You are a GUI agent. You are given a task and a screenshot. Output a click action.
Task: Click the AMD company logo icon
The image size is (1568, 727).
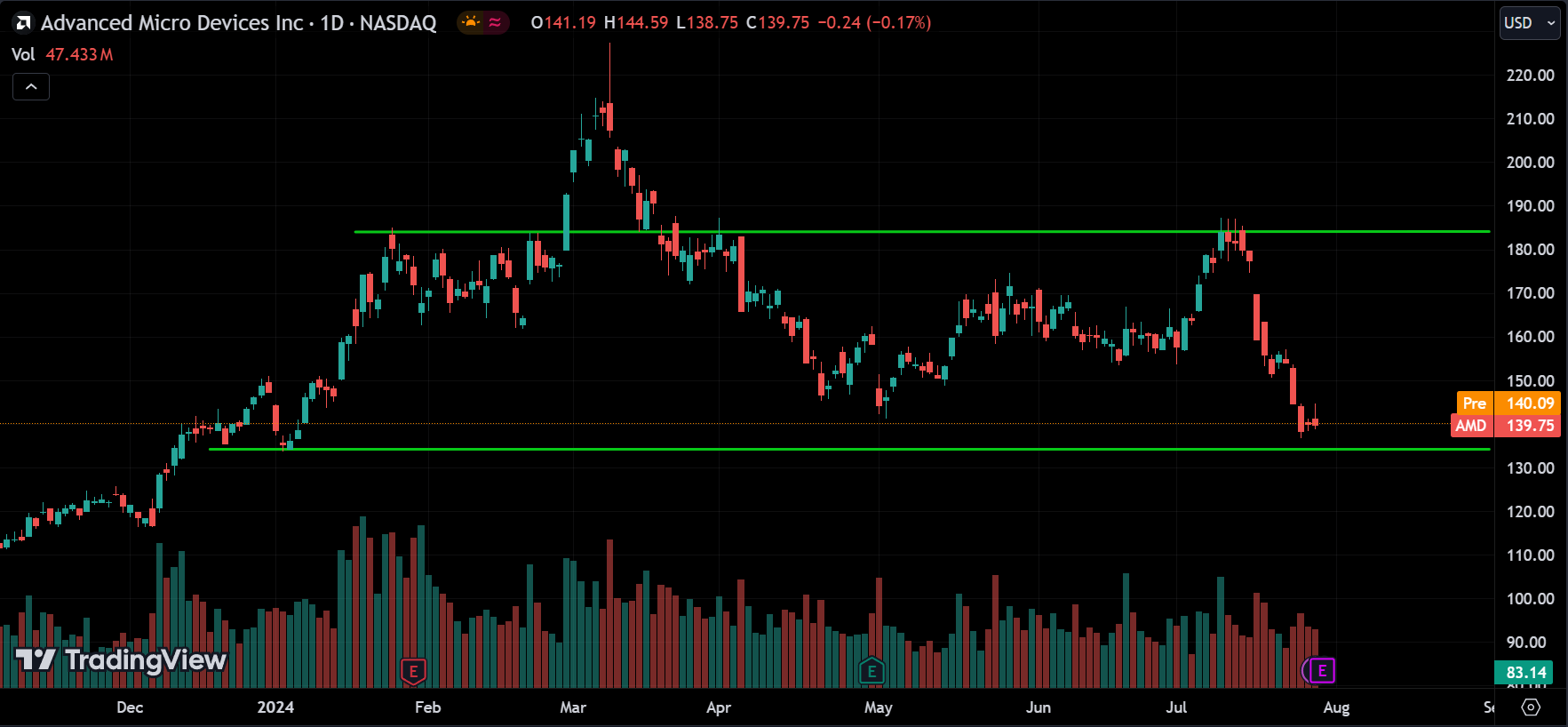coord(23,23)
